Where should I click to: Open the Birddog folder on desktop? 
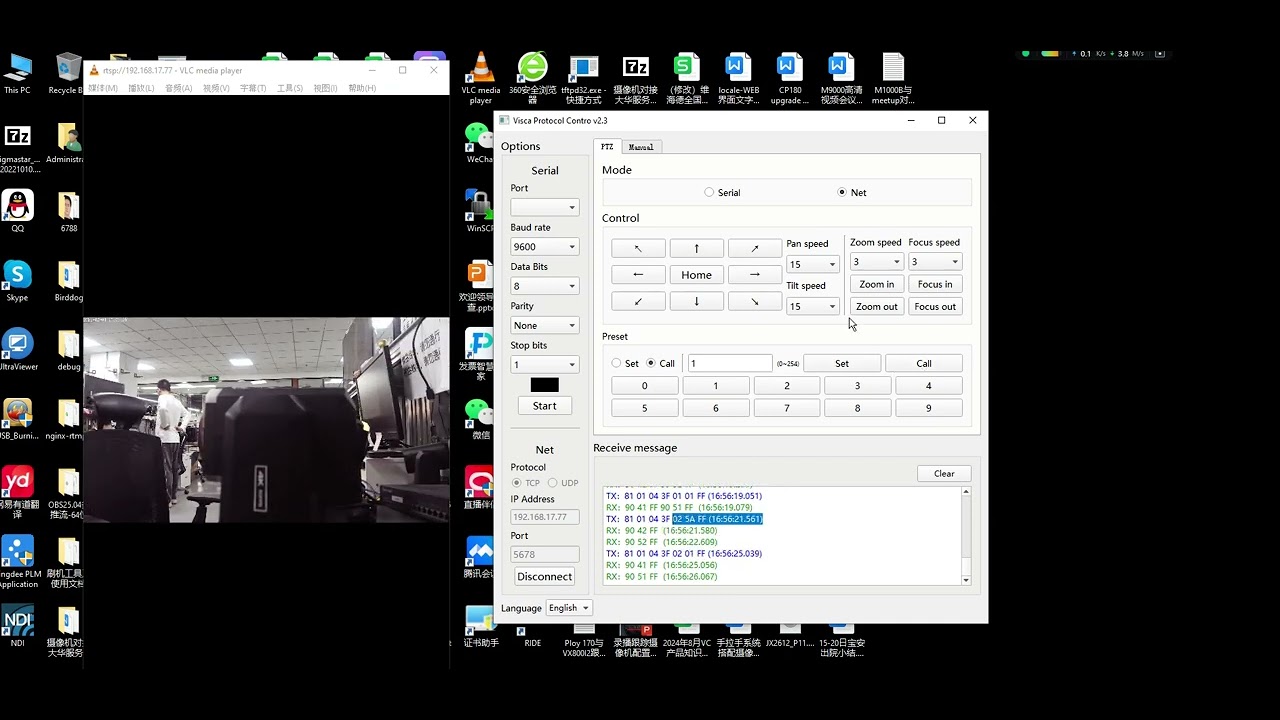(x=68, y=281)
